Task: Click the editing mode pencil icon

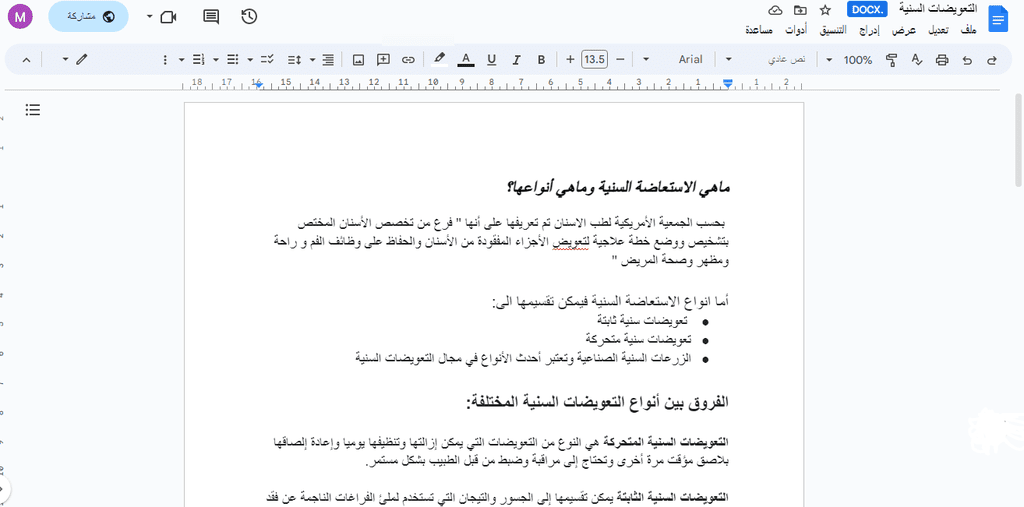Action: pyautogui.click(x=81, y=60)
